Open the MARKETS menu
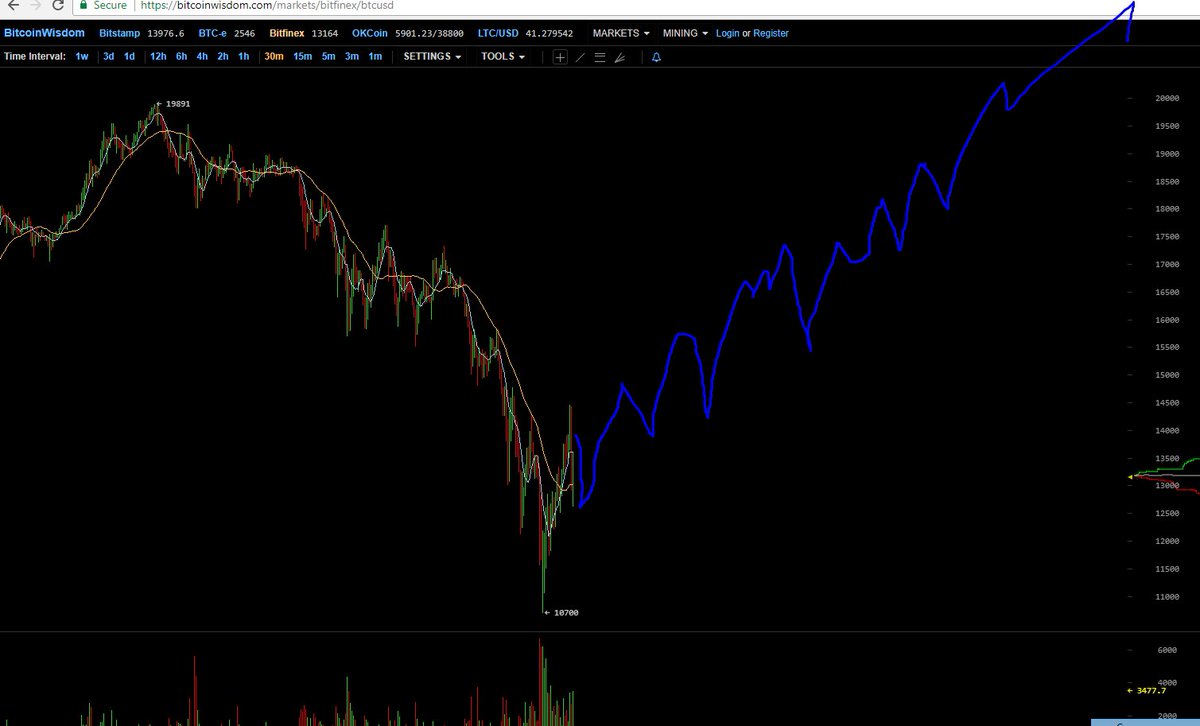 (x=614, y=33)
